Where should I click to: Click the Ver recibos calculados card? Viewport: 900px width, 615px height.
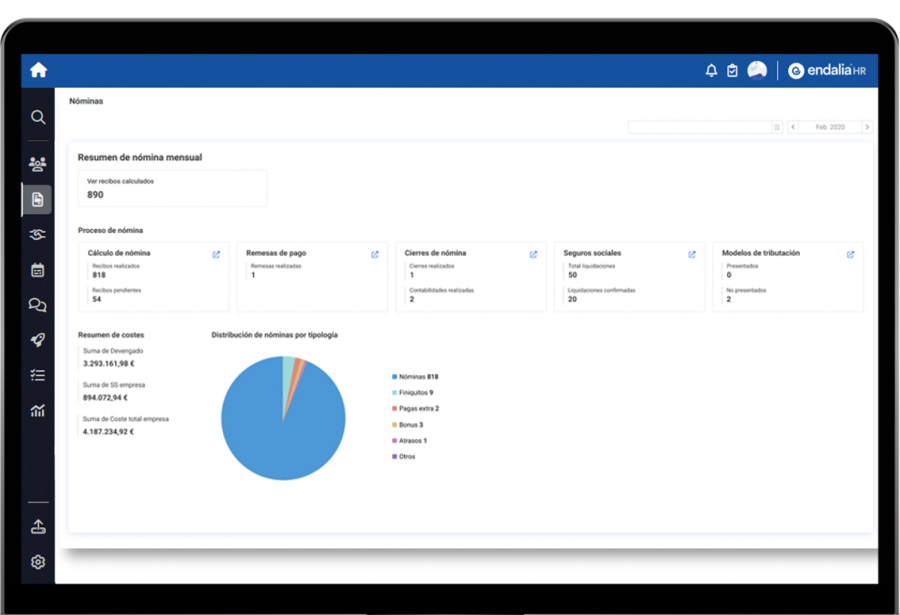[172, 188]
